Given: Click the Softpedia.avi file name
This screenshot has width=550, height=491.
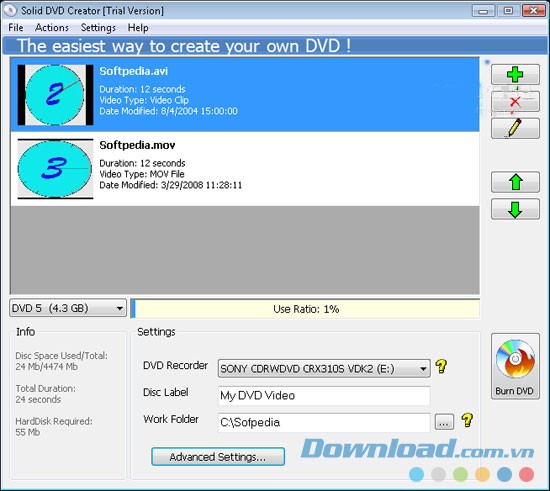Looking at the screenshot, I should point(134,71).
